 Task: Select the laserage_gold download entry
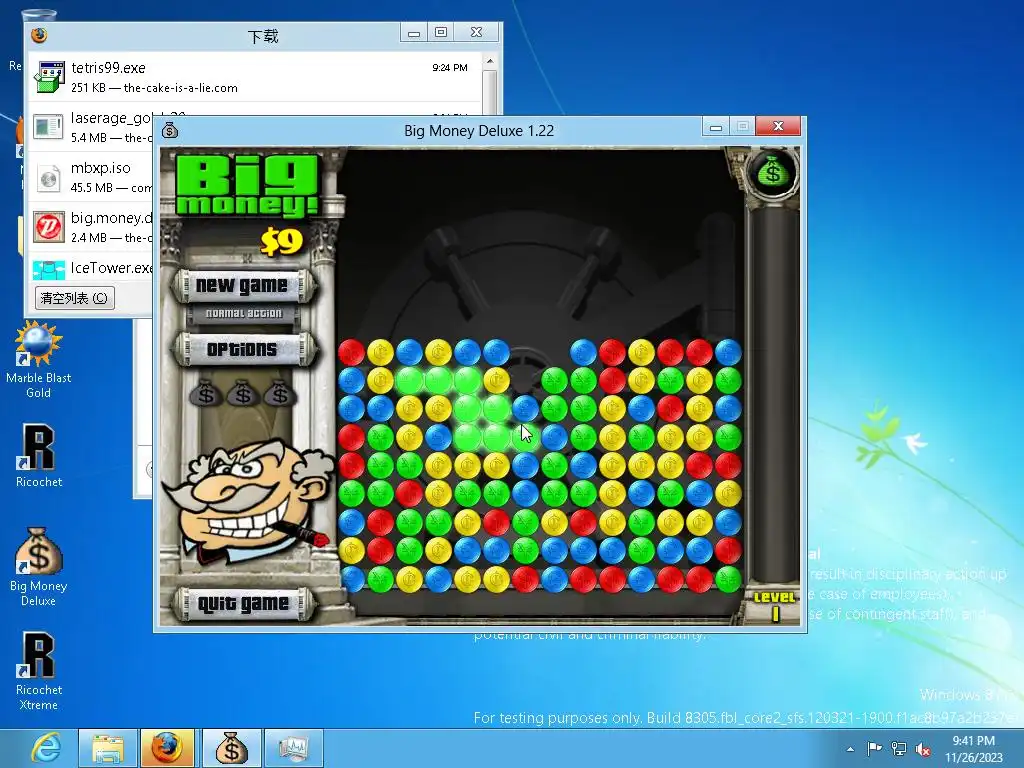tap(91, 127)
